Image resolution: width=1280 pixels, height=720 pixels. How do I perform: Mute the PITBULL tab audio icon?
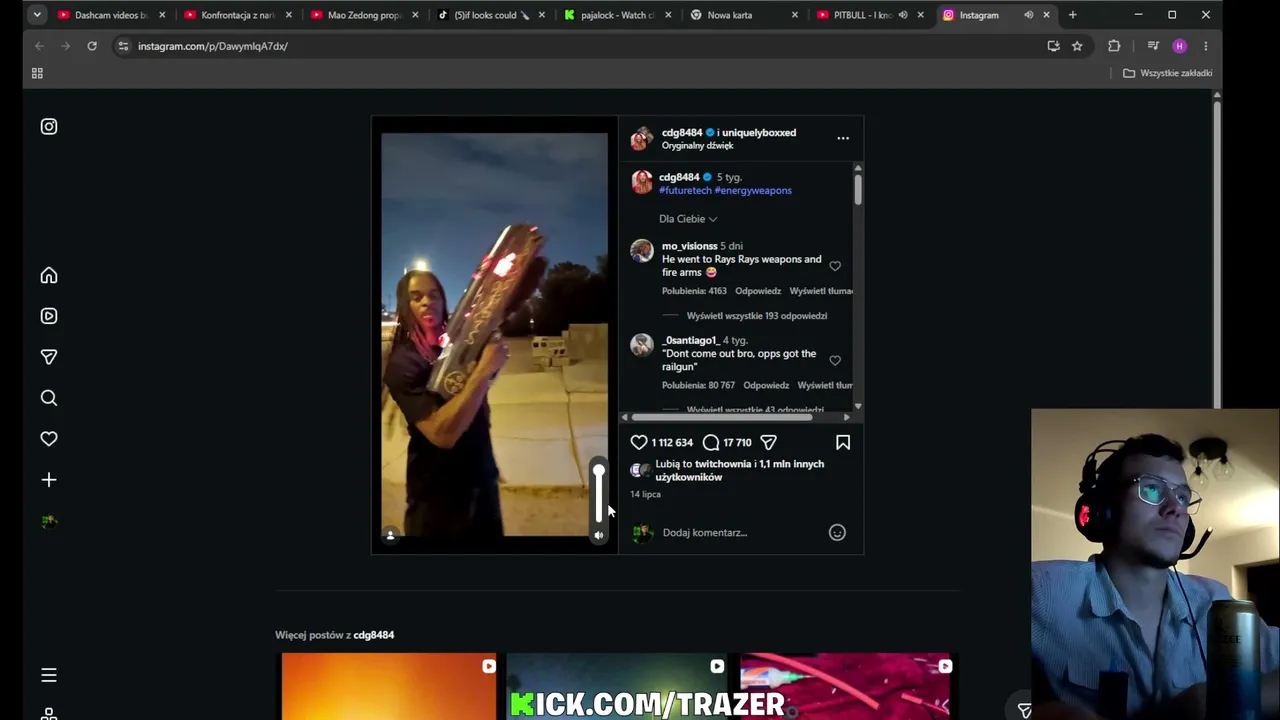(903, 15)
